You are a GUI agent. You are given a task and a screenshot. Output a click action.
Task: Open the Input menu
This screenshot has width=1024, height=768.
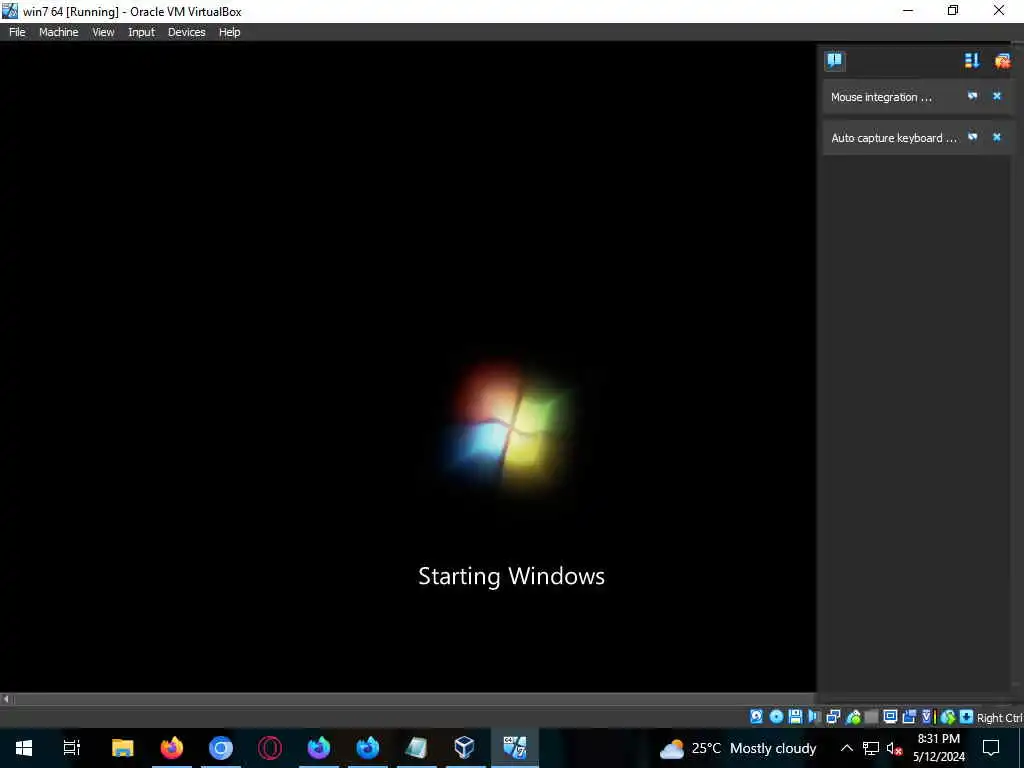click(141, 32)
